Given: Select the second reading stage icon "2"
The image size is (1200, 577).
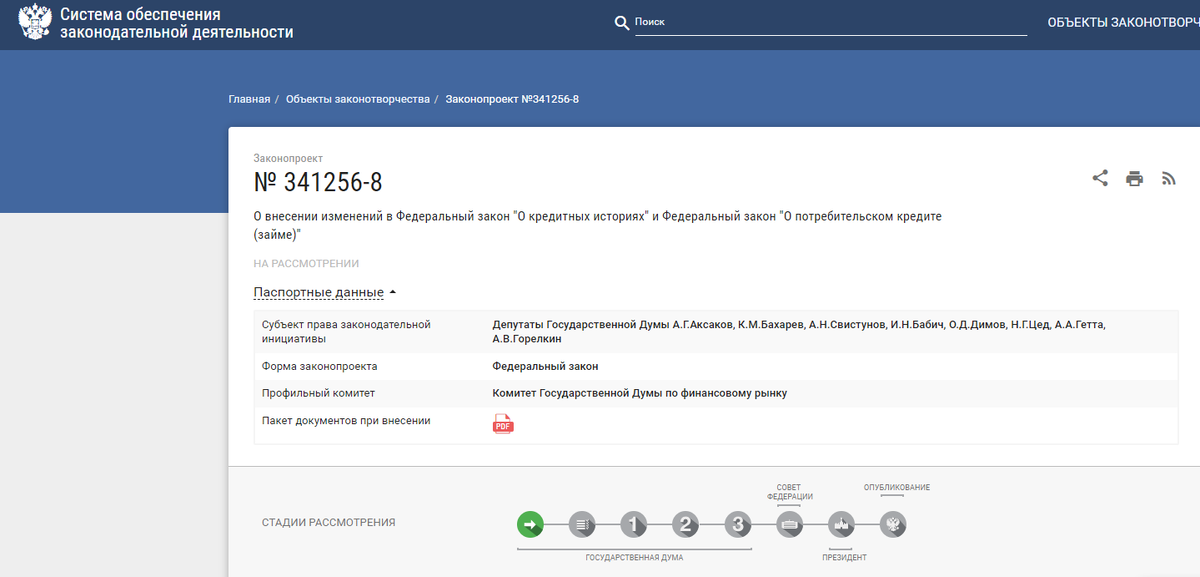Looking at the screenshot, I should (686, 523).
